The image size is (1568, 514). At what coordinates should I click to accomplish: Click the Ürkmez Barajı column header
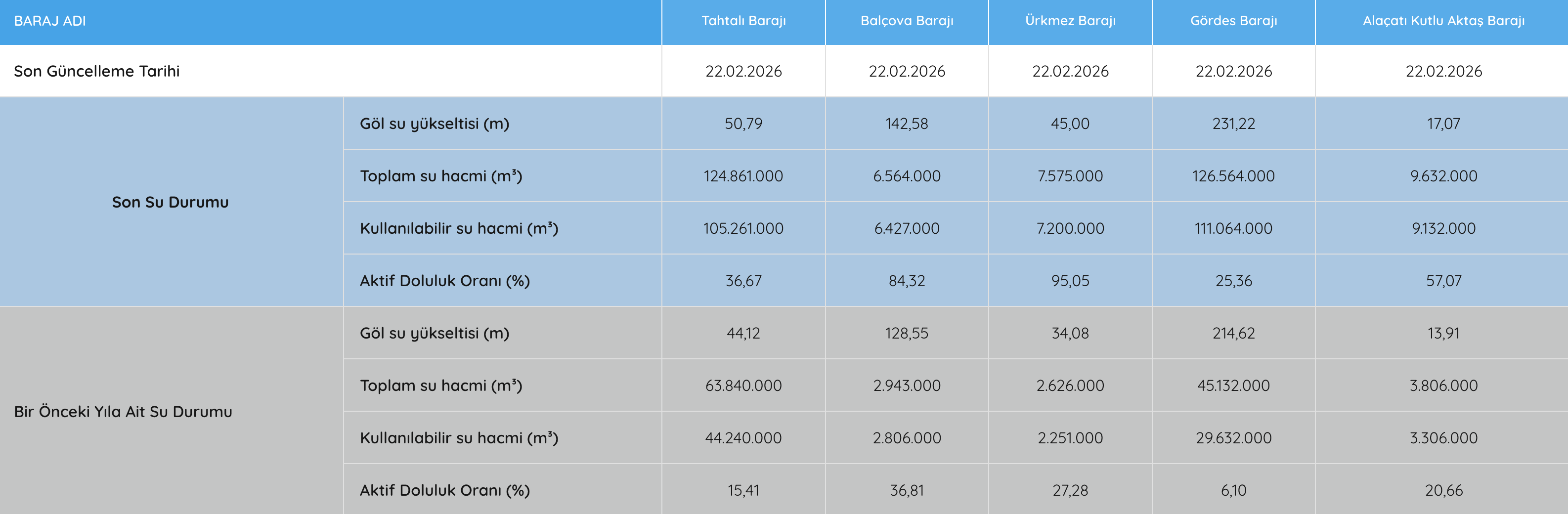1070,21
